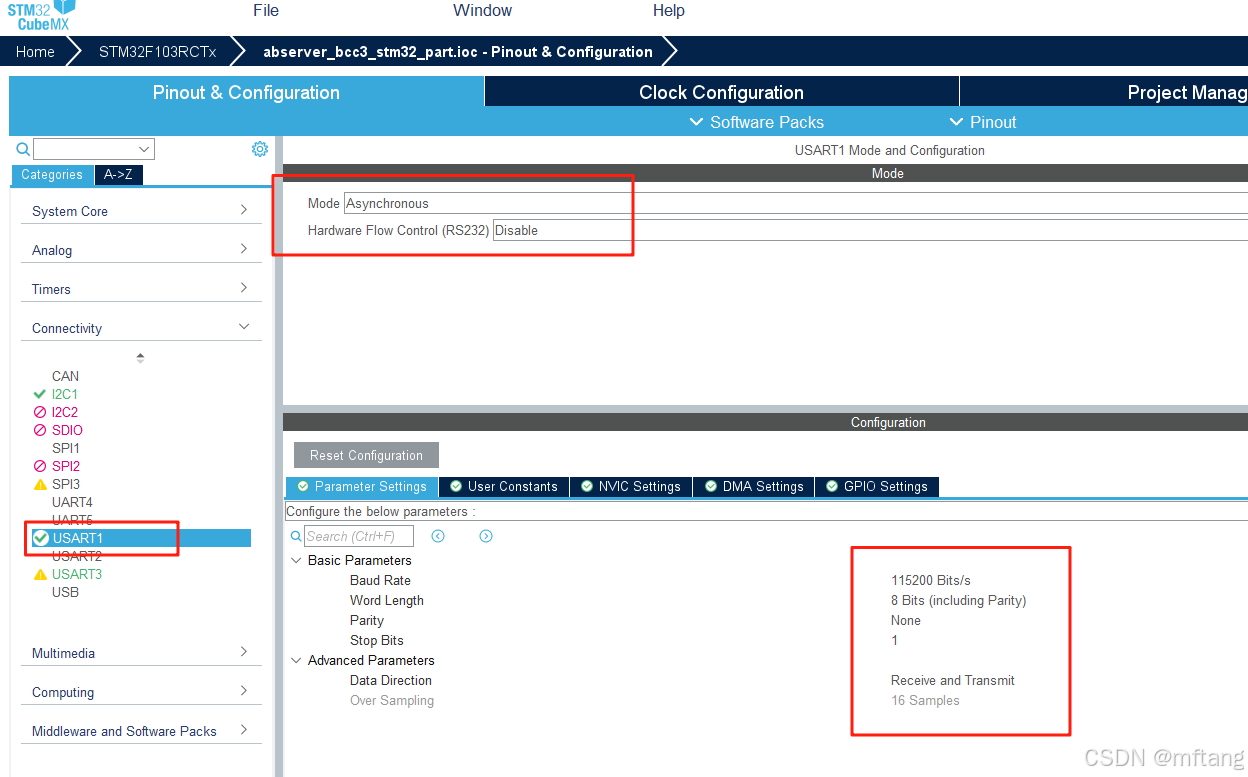Open the Help menu
This screenshot has height=777, width=1248.
pyautogui.click(x=669, y=10)
